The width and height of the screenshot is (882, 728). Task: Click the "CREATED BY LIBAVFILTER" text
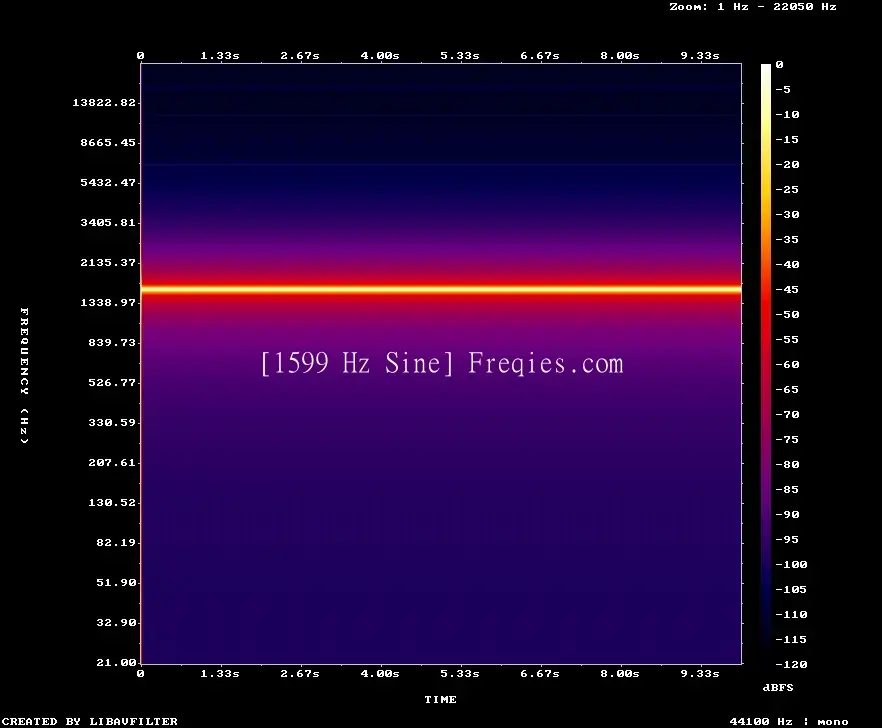click(89, 721)
